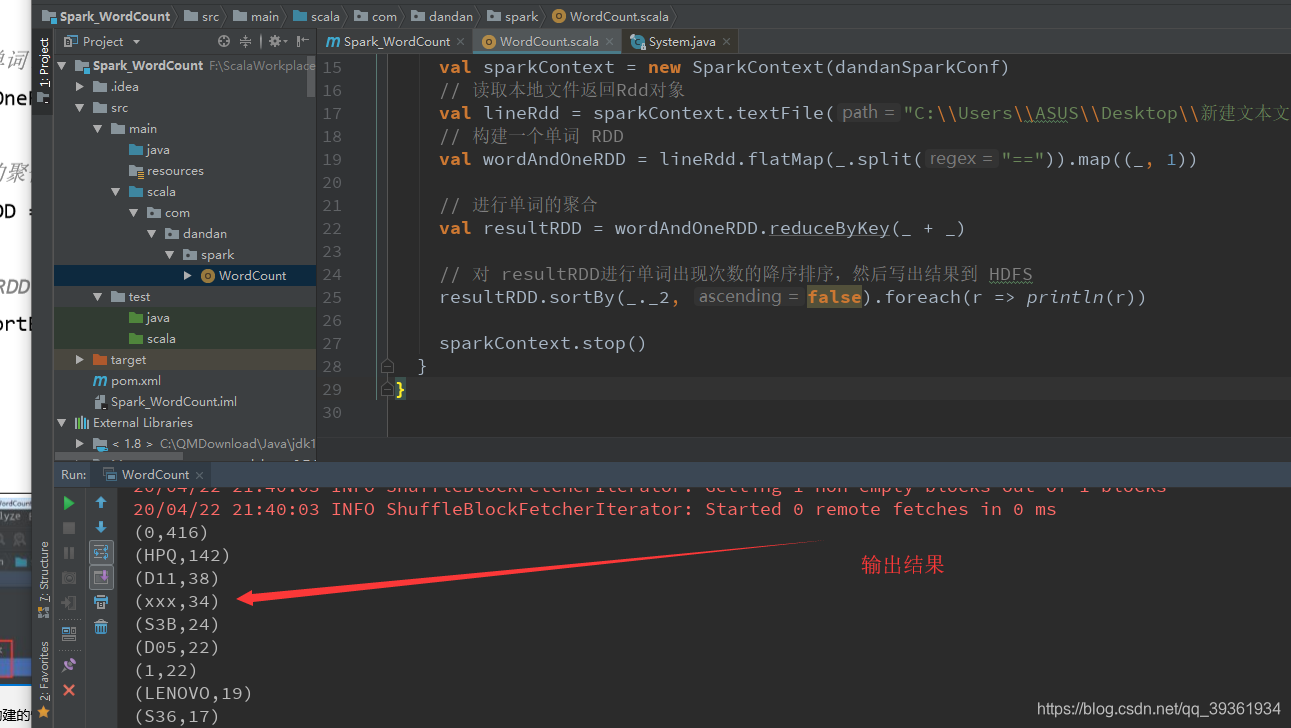Click WordCount.scala breadcrumb in navigation bar
The image size is (1291, 728).
610,17
